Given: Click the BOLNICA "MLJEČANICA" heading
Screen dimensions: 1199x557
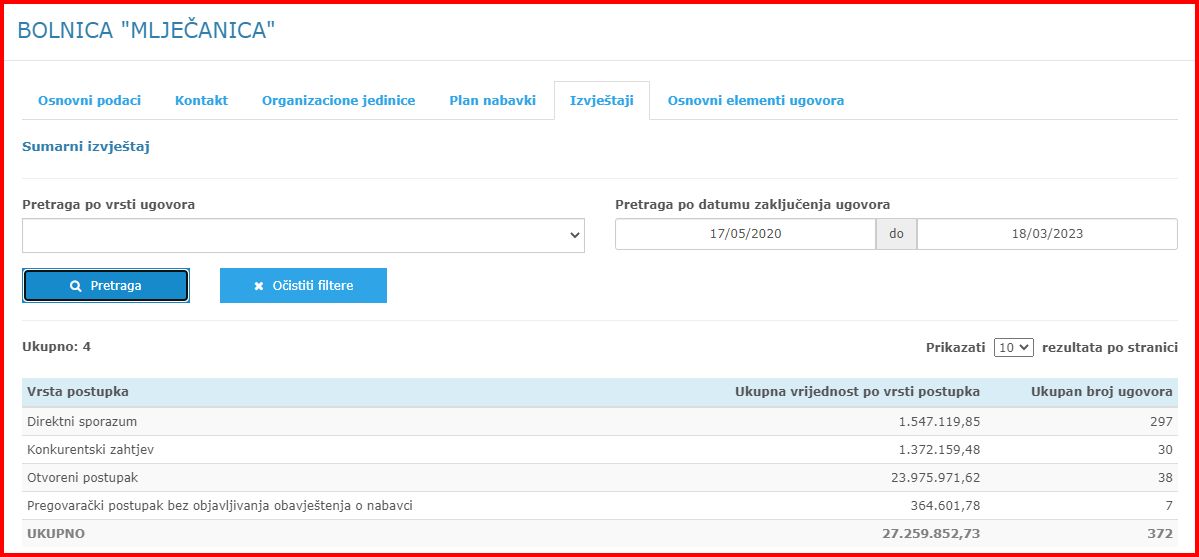Looking at the screenshot, I should pyautogui.click(x=146, y=31).
